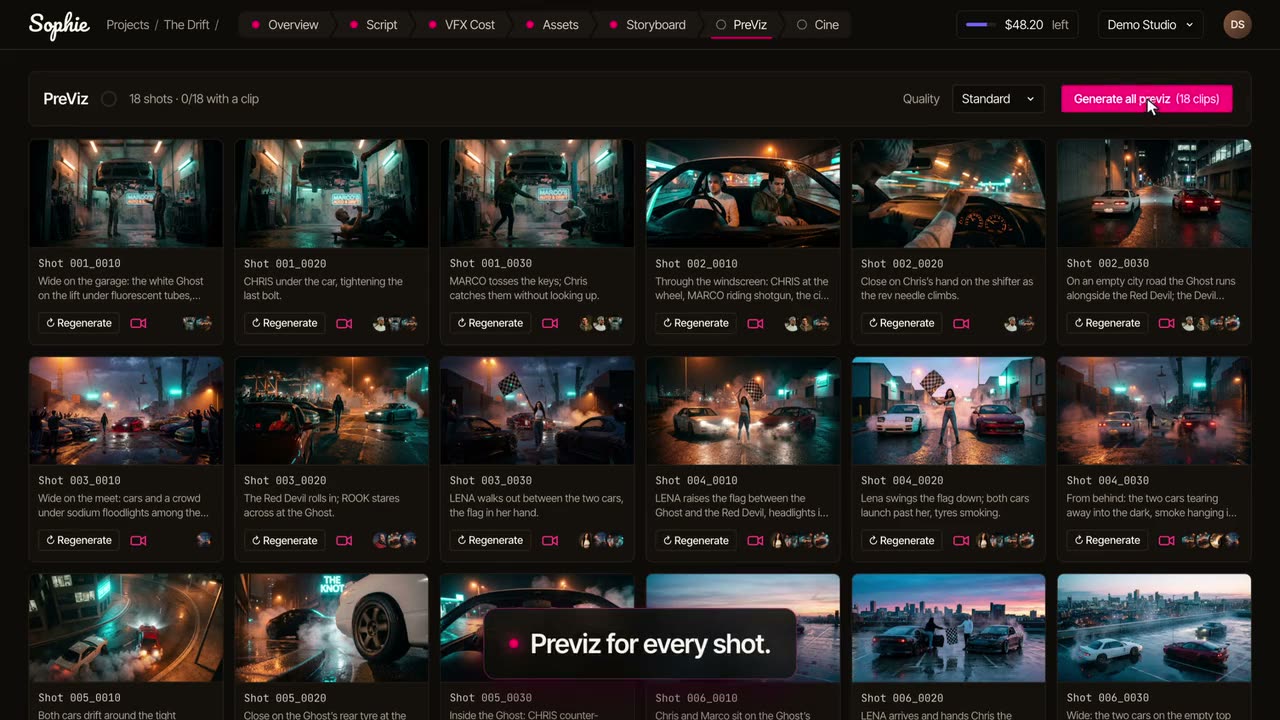Select the PreViz tab
1280x720 pixels.
point(742,25)
